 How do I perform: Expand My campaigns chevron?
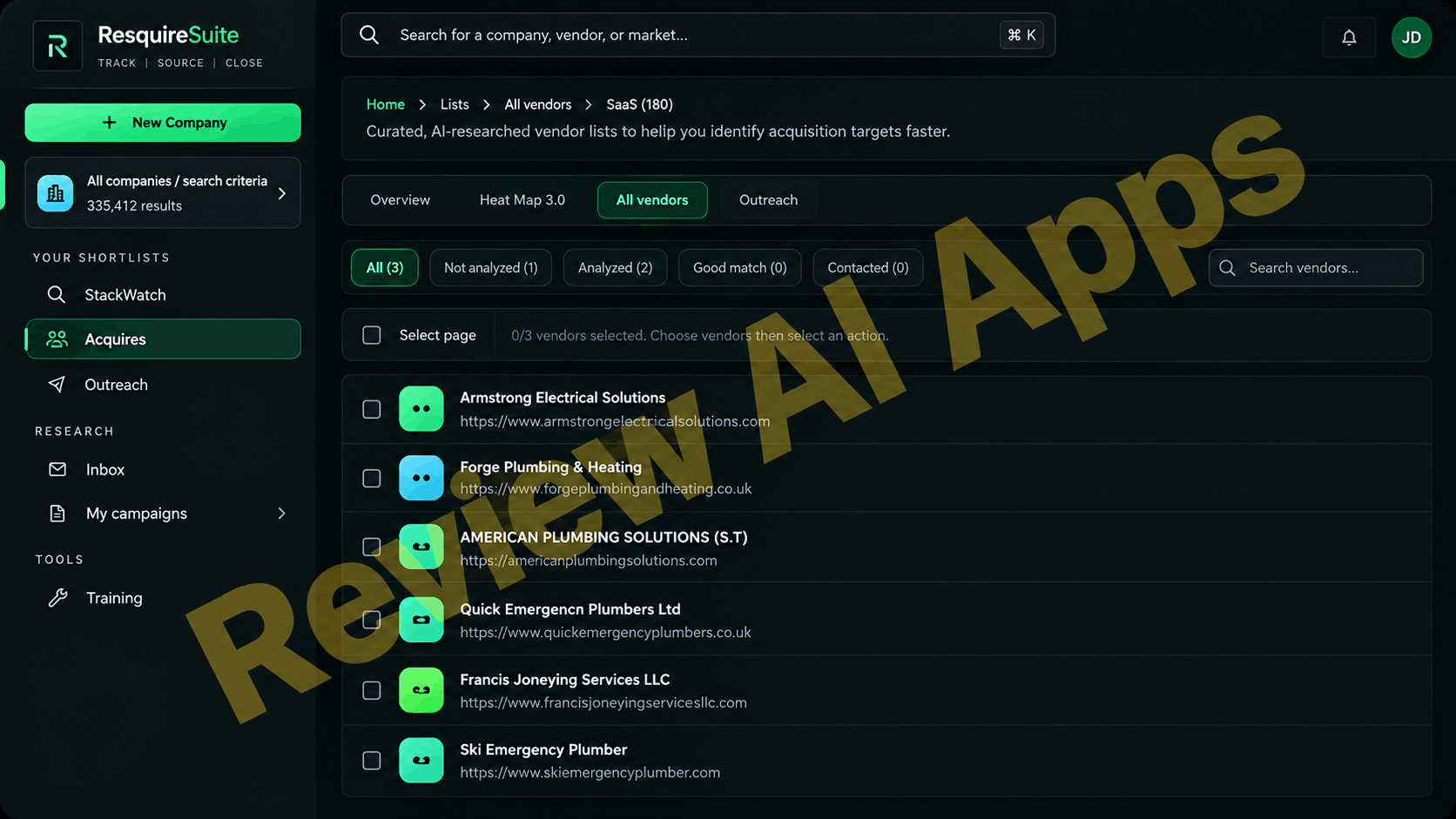(282, 514)
